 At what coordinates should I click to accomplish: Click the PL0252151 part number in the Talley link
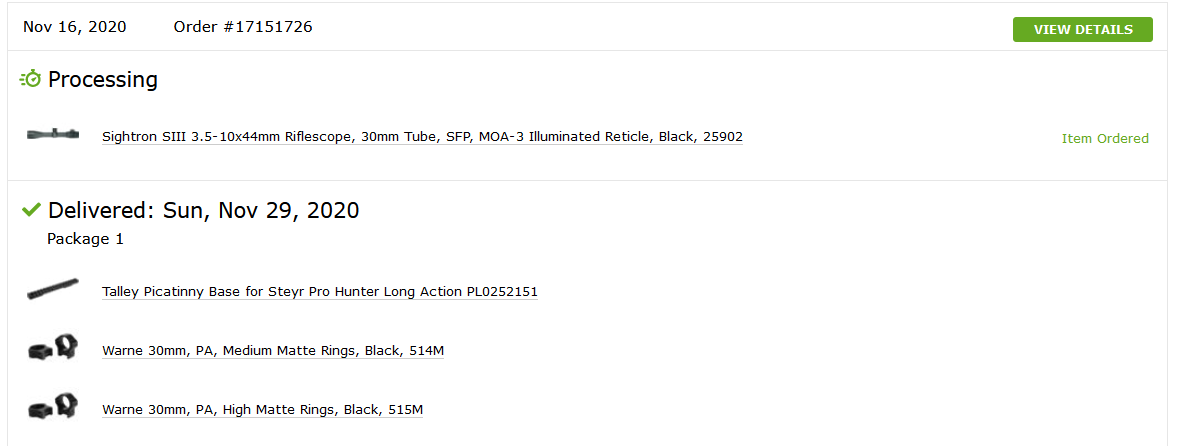(502, 292)
